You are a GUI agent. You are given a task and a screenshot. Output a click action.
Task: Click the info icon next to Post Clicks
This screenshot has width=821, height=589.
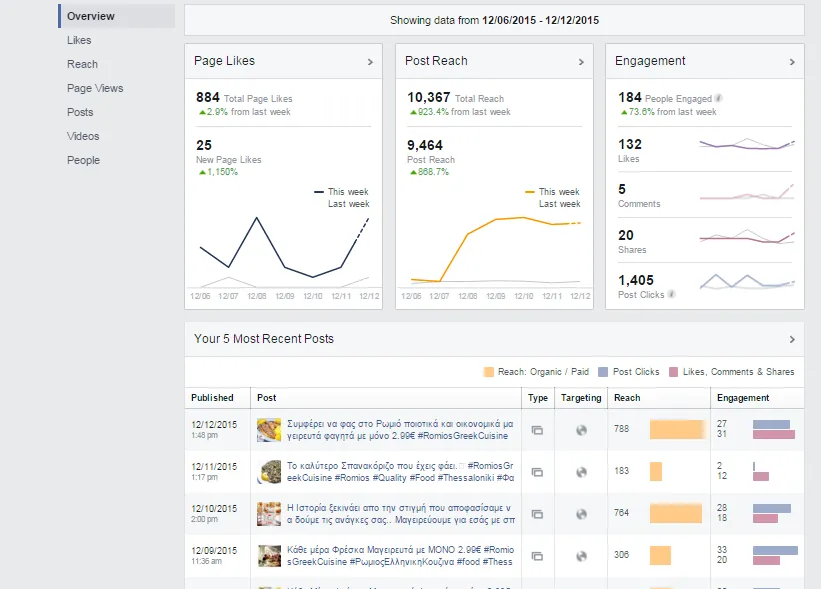point(671,294)
